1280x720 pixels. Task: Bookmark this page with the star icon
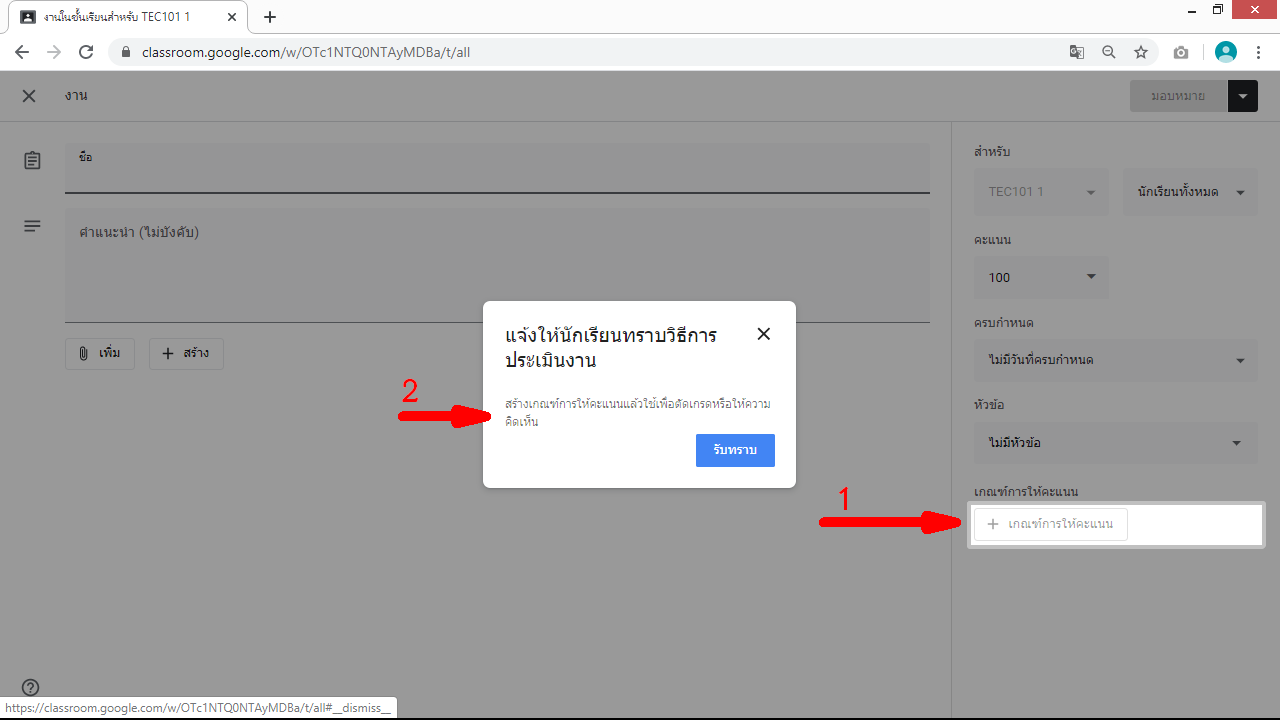pos(1141,52)
